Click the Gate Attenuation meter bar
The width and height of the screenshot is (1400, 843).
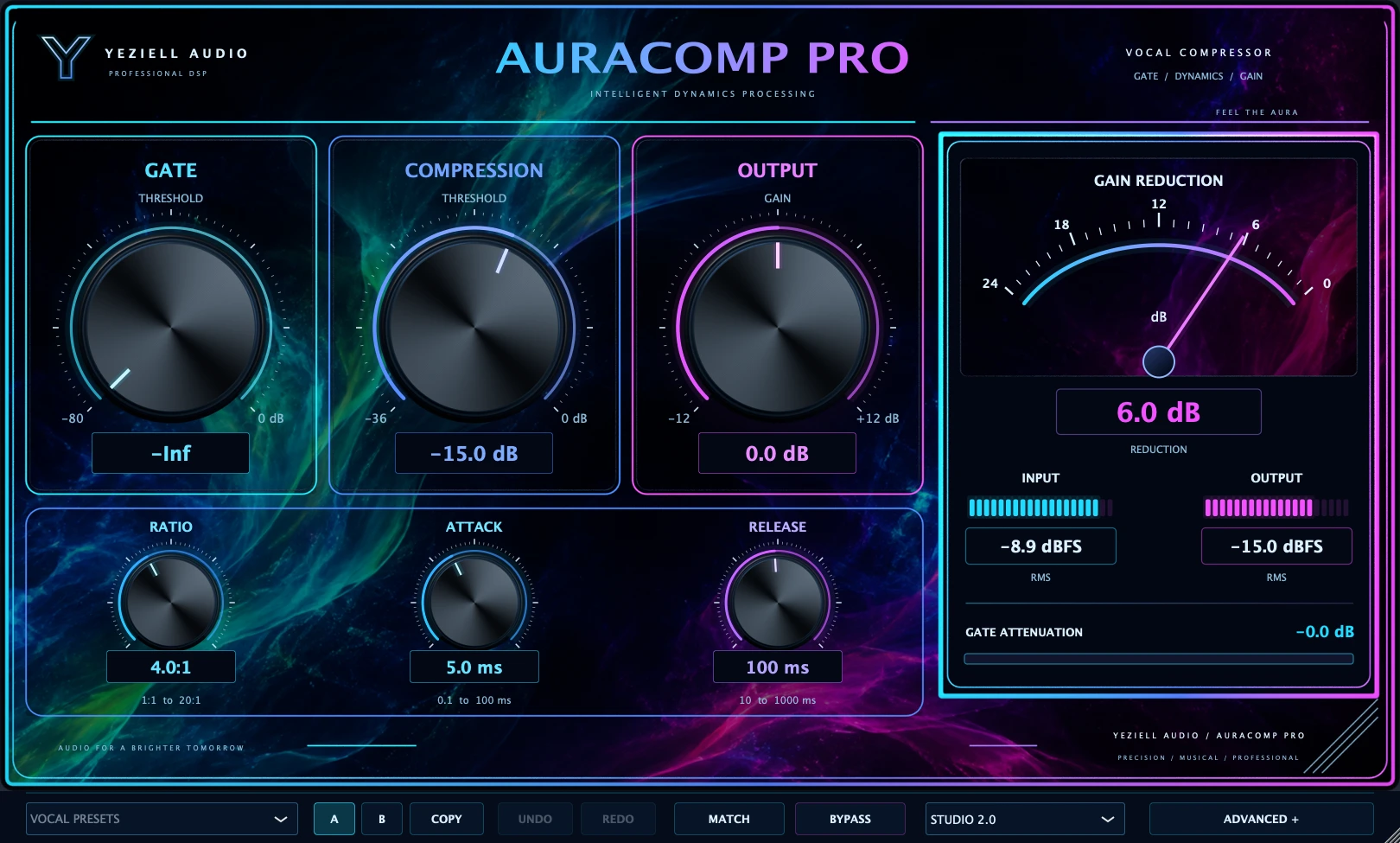(x=1158, y=659)
